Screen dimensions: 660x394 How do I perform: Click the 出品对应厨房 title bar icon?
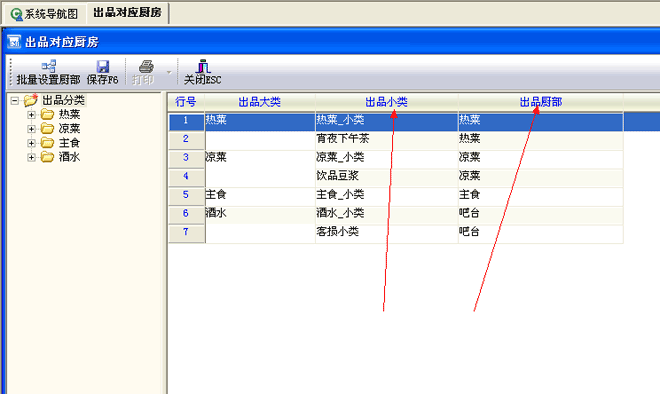(x=14, y=42)
